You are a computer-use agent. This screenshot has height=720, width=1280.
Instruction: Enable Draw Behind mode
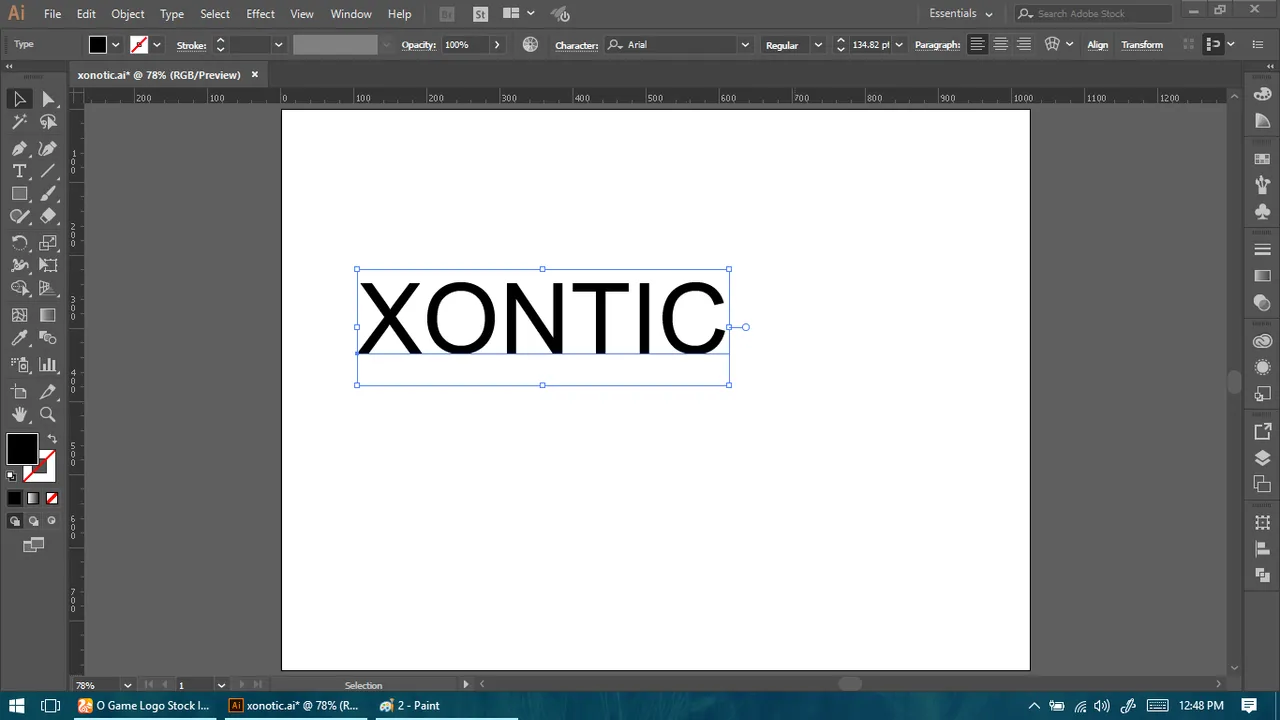pos(33,521)
